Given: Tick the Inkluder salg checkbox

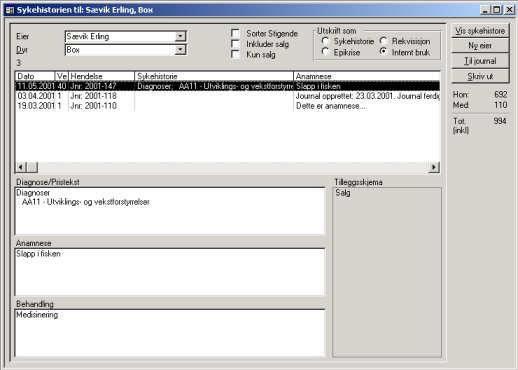Looking at the screenshot, I should coord(235,44).
